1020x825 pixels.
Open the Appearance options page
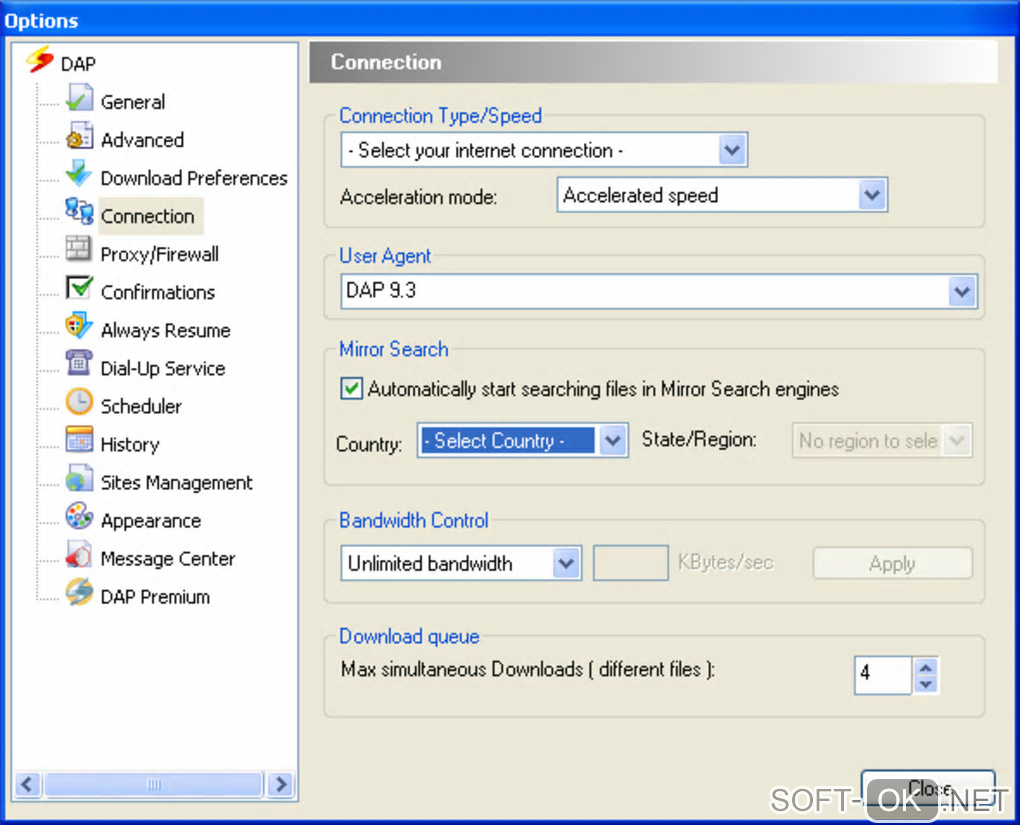coord(151,521)
